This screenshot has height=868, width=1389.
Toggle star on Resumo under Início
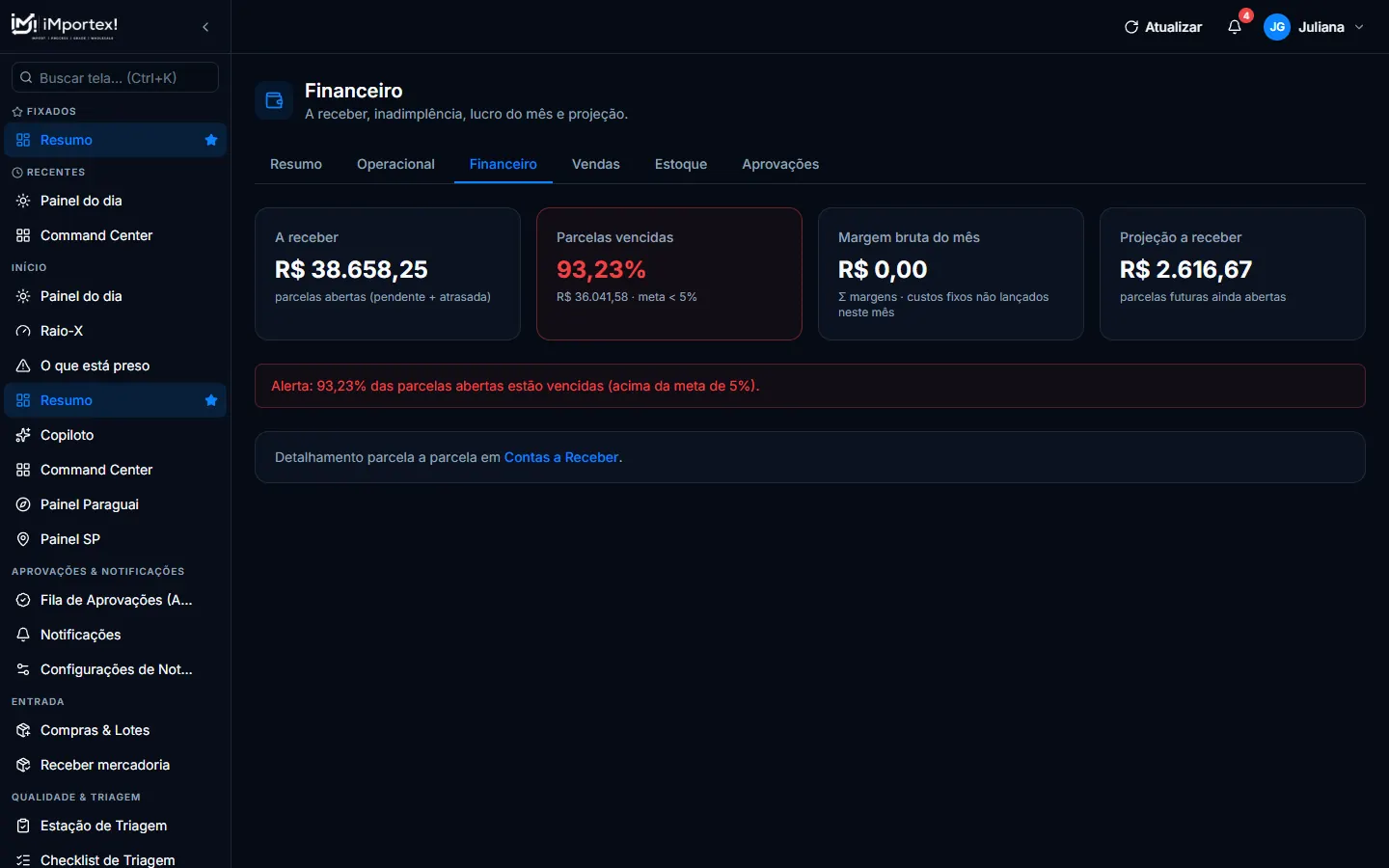(x=211, y=400)
